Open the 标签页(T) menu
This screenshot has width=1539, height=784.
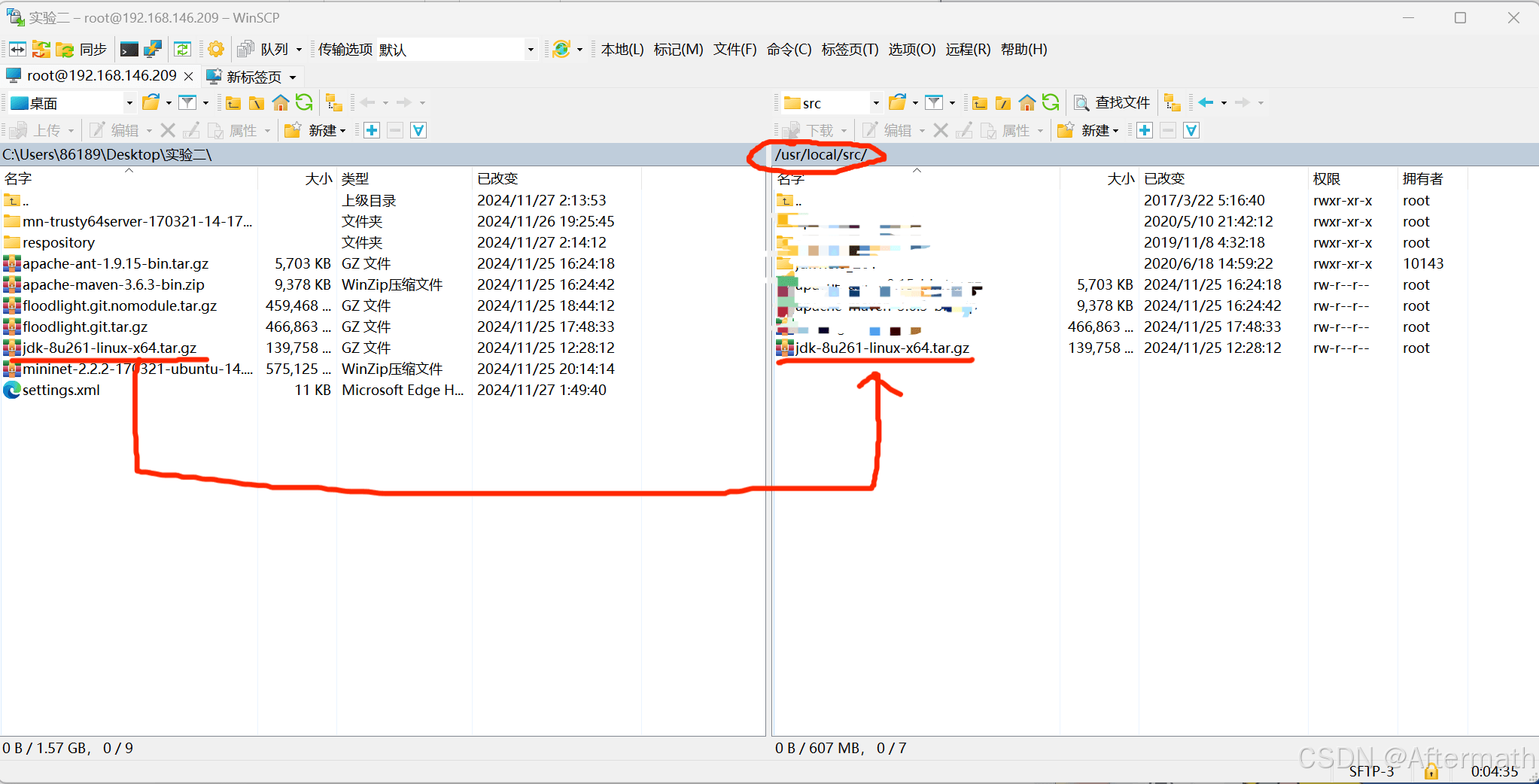pyautogui.click(x=850, y=50)
